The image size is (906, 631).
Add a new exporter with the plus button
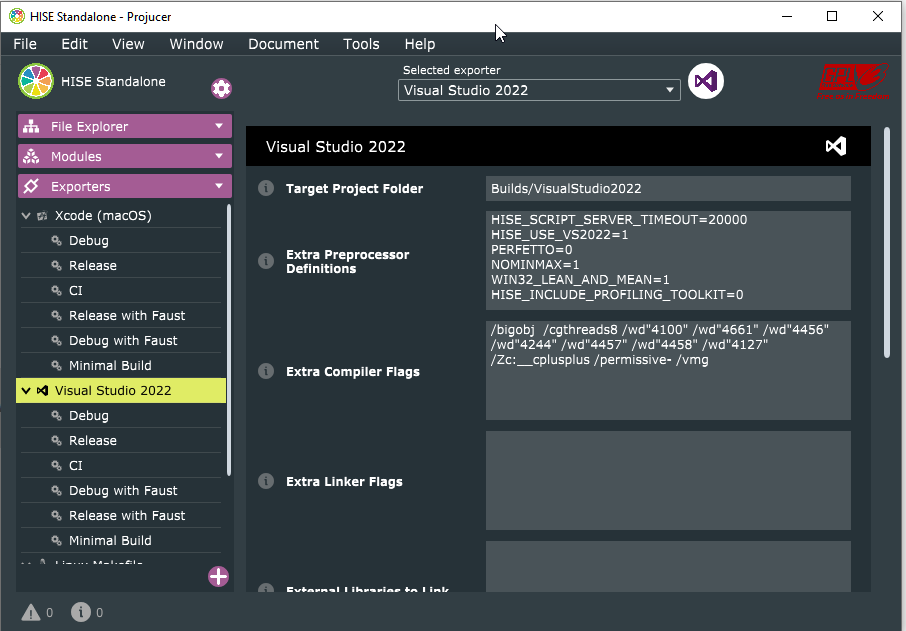[x=218, y=577]
